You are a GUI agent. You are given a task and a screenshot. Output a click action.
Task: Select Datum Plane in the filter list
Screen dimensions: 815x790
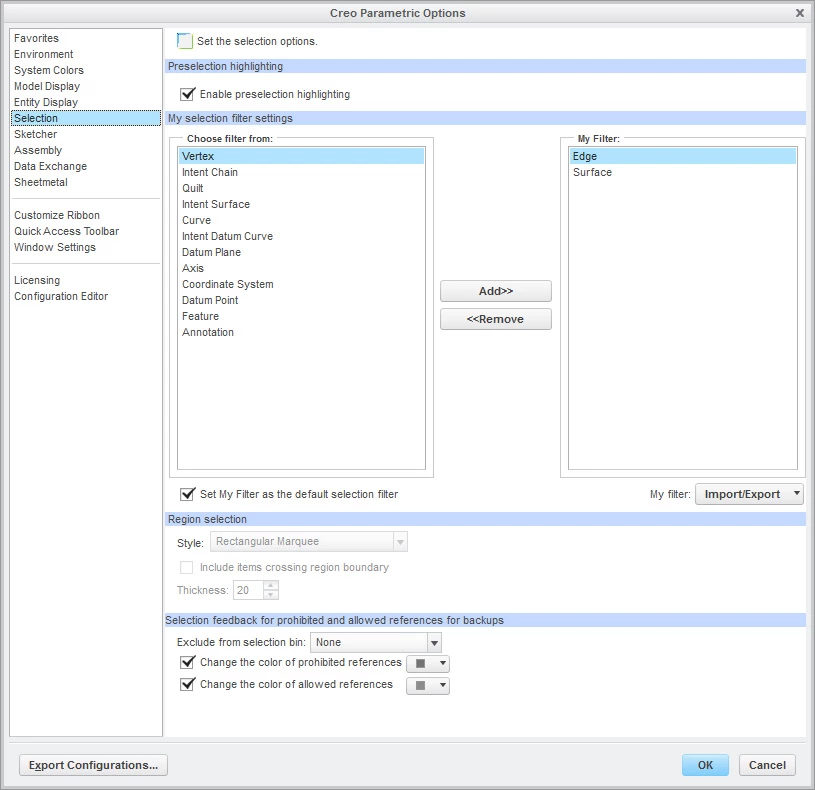pyautogui.click(x=301, y=252)
